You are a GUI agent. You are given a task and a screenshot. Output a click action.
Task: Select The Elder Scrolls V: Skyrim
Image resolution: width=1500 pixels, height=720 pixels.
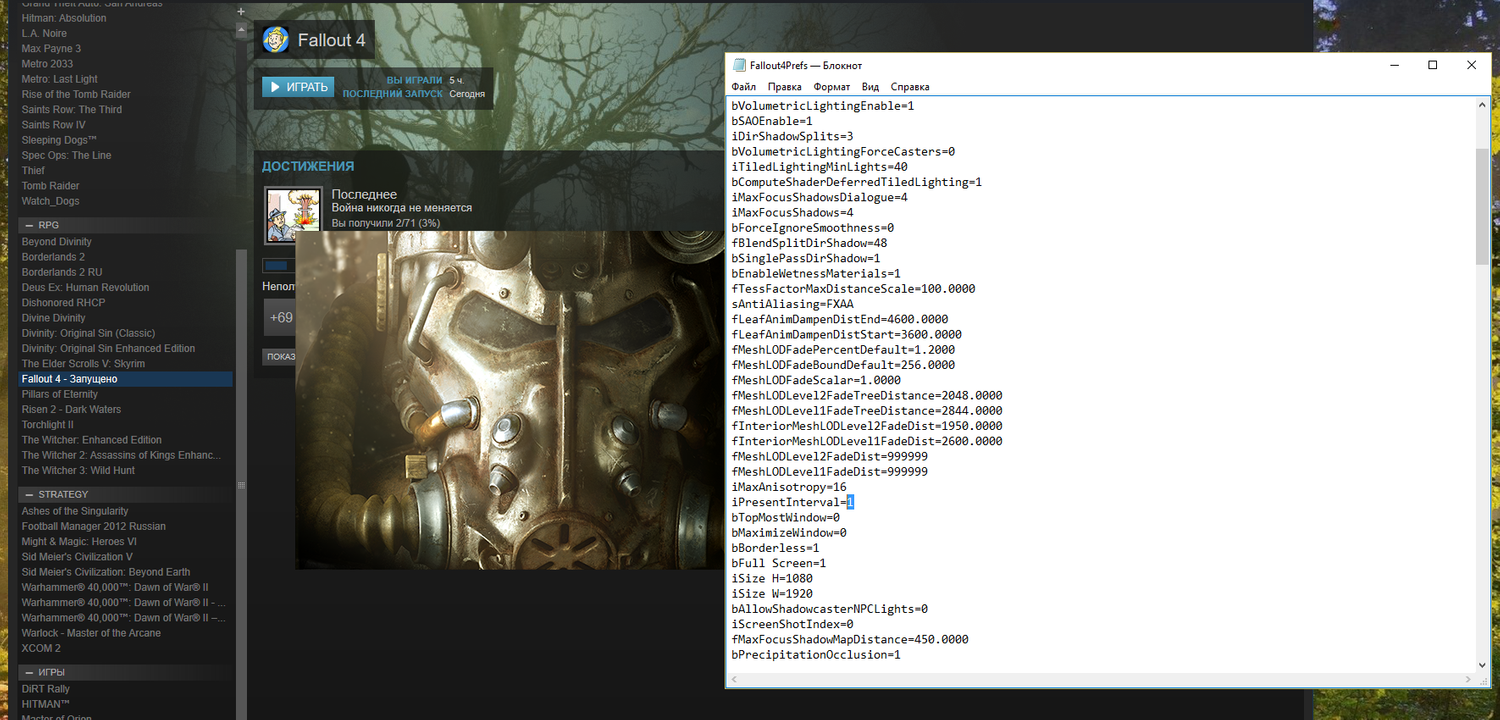click(83, 364)
